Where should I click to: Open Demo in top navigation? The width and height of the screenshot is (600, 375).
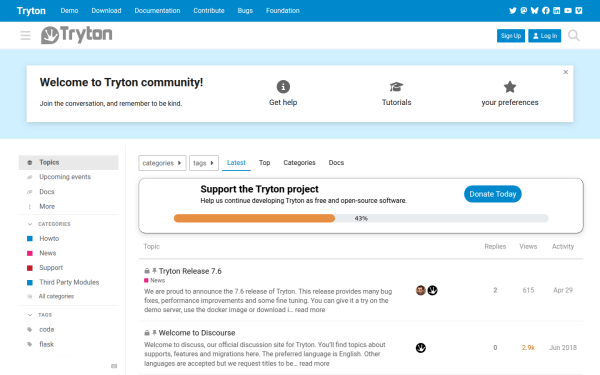point(69,11)
